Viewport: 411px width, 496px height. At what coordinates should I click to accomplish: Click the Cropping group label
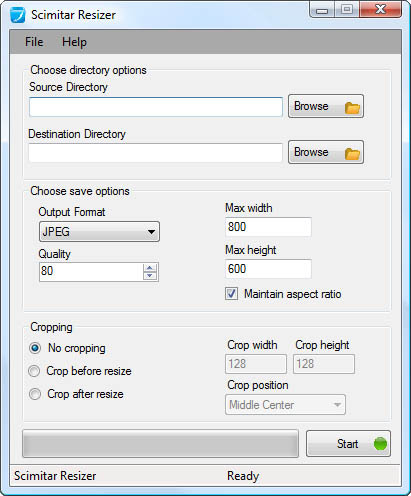51,327
